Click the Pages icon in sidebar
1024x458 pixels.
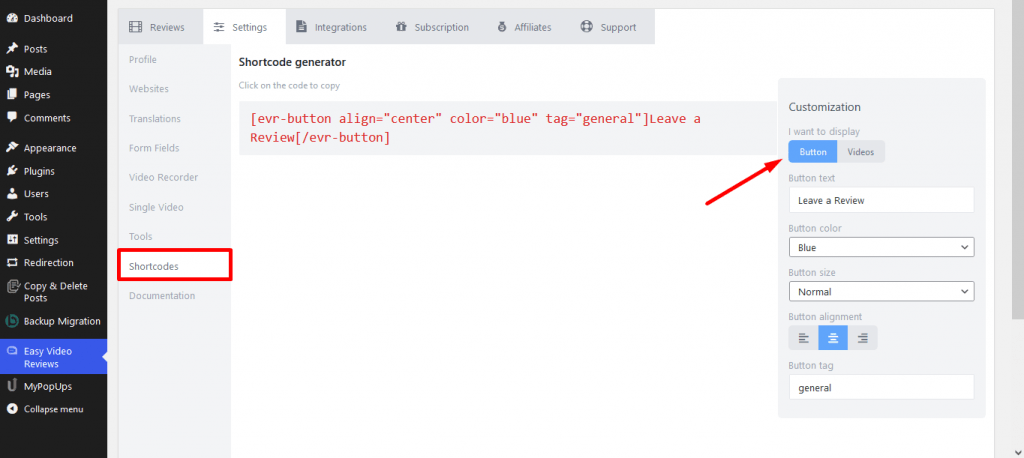point(12,95)
